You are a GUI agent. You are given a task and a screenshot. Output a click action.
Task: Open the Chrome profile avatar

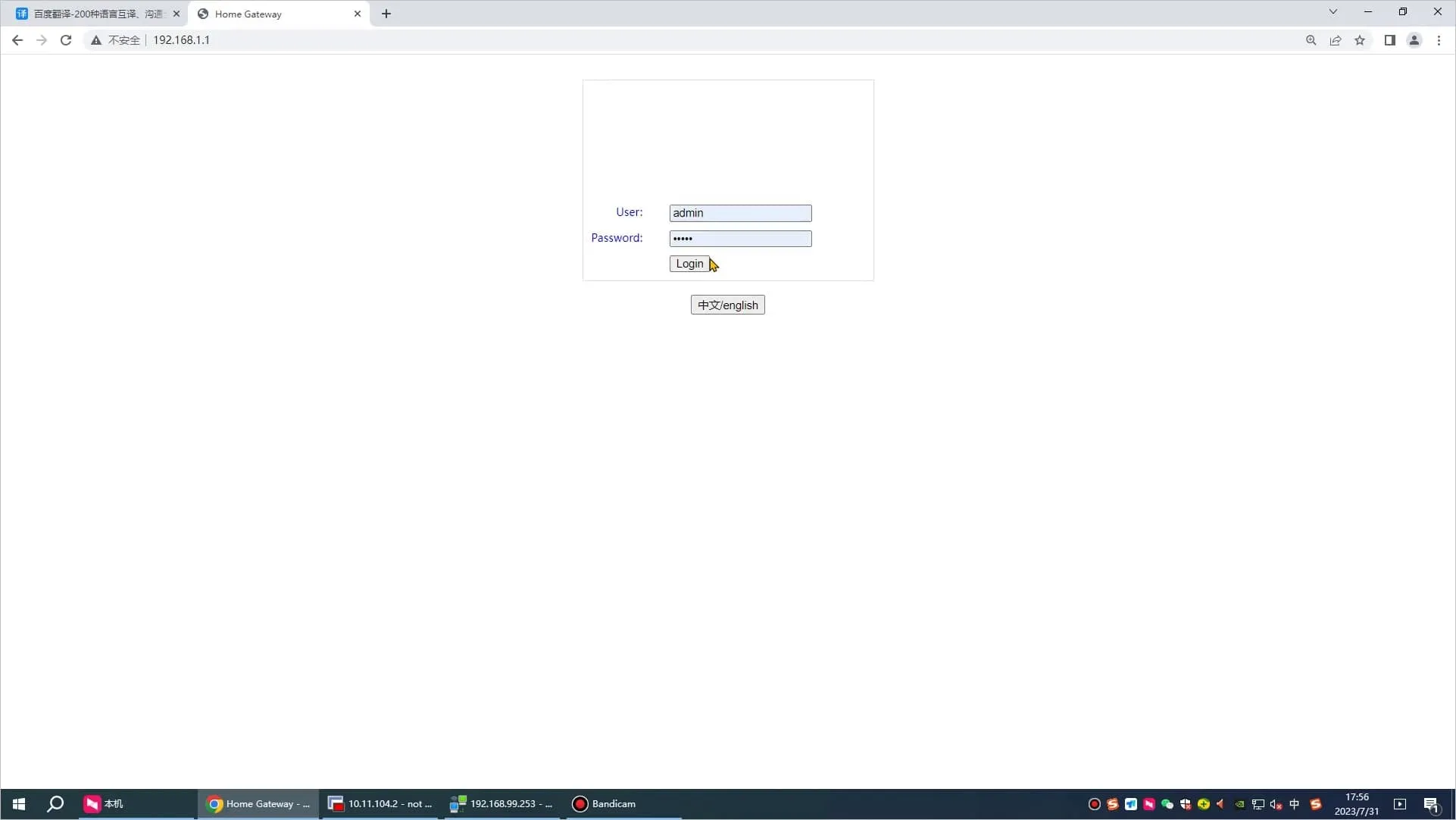click(1414, 40)
